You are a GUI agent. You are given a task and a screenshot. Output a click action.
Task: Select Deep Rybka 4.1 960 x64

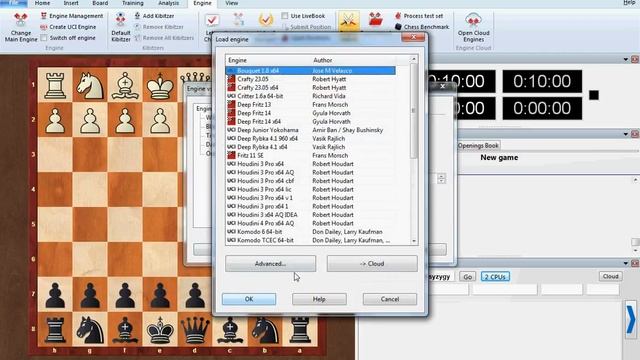pyautogui.click(x=311, y=138)
